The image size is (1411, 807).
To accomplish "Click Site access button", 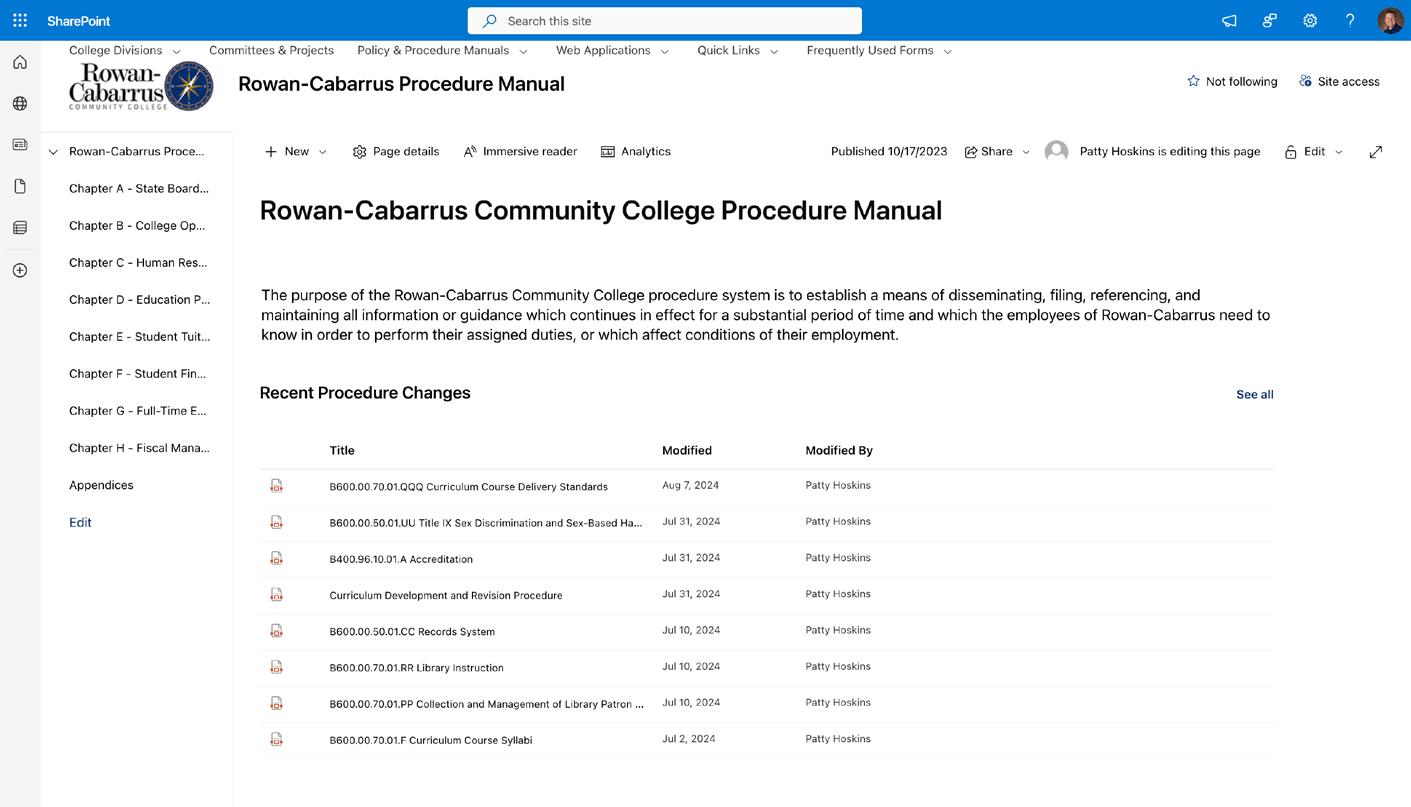I will click(1339, 82).
